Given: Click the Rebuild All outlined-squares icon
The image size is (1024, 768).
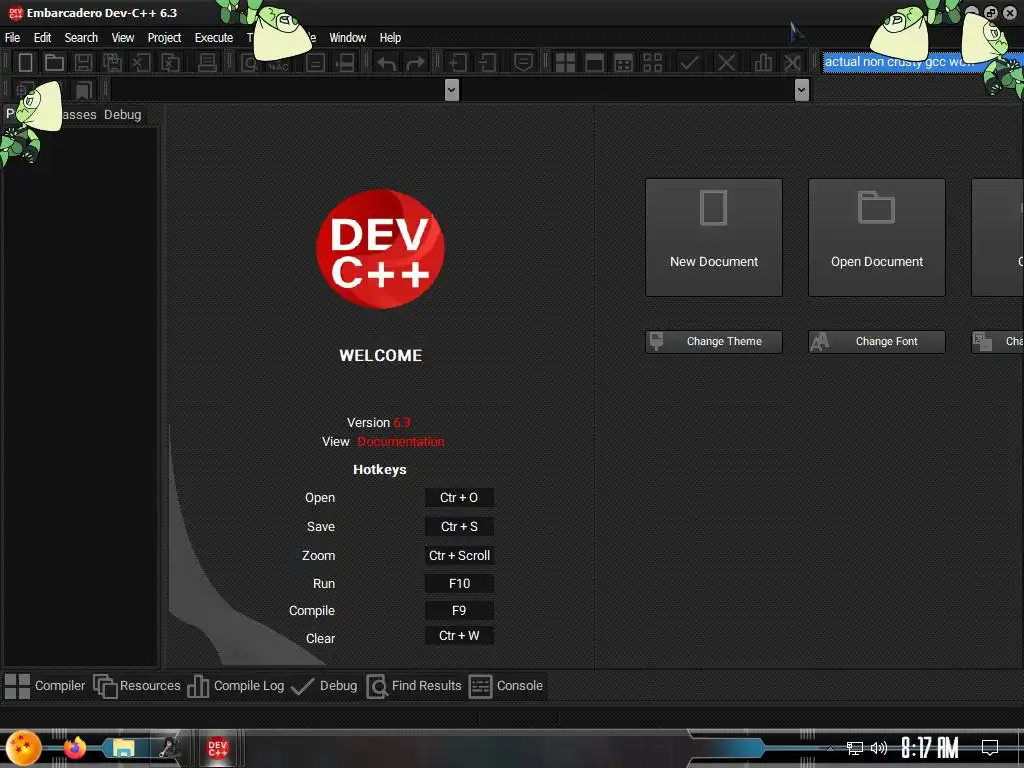Looking at the screenshot, I should (652, 63).
